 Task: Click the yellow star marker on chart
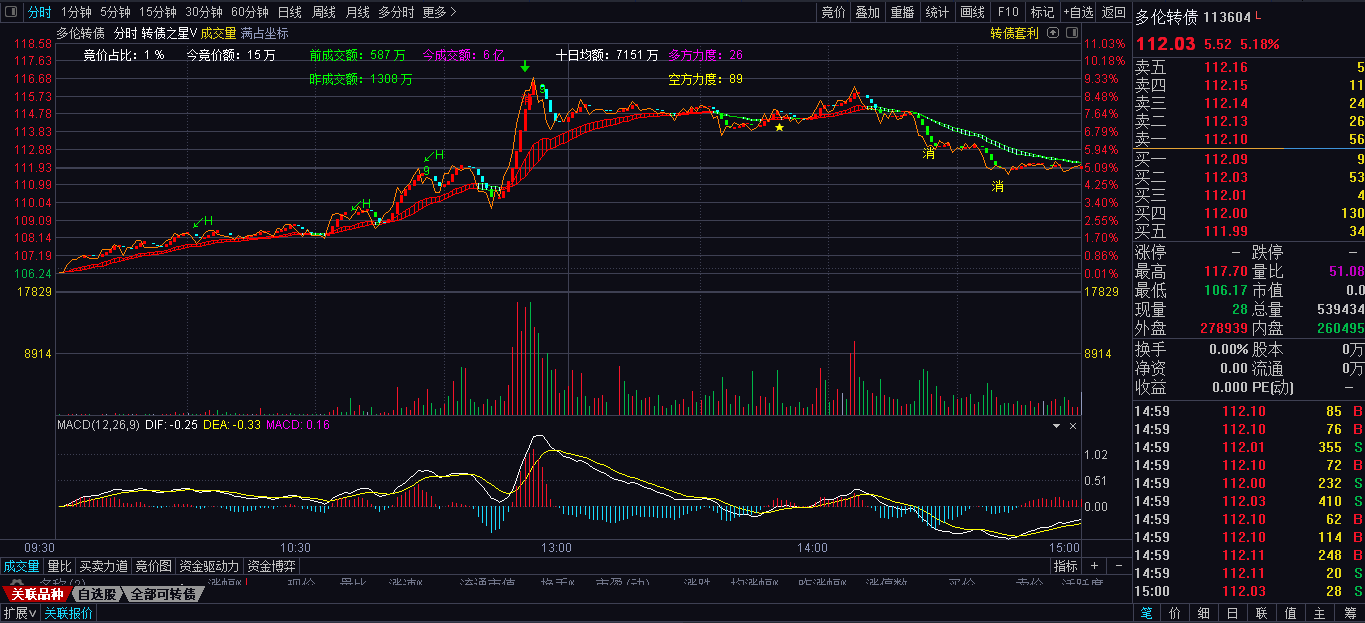pyautogui.click(x=779, y=127)
